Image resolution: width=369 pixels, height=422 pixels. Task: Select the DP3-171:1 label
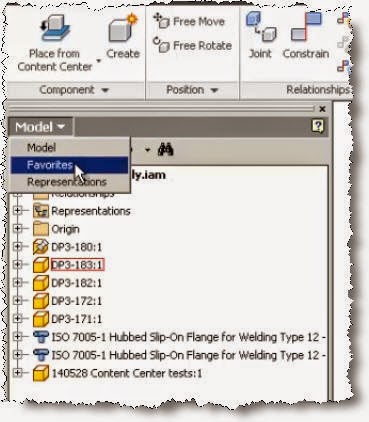77,319
